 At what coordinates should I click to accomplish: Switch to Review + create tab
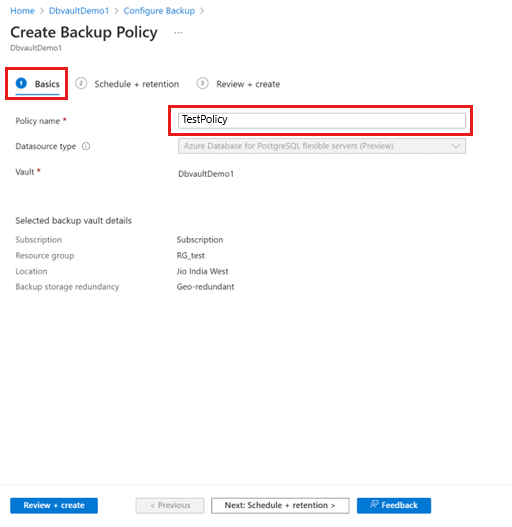[x=248, y=84]
